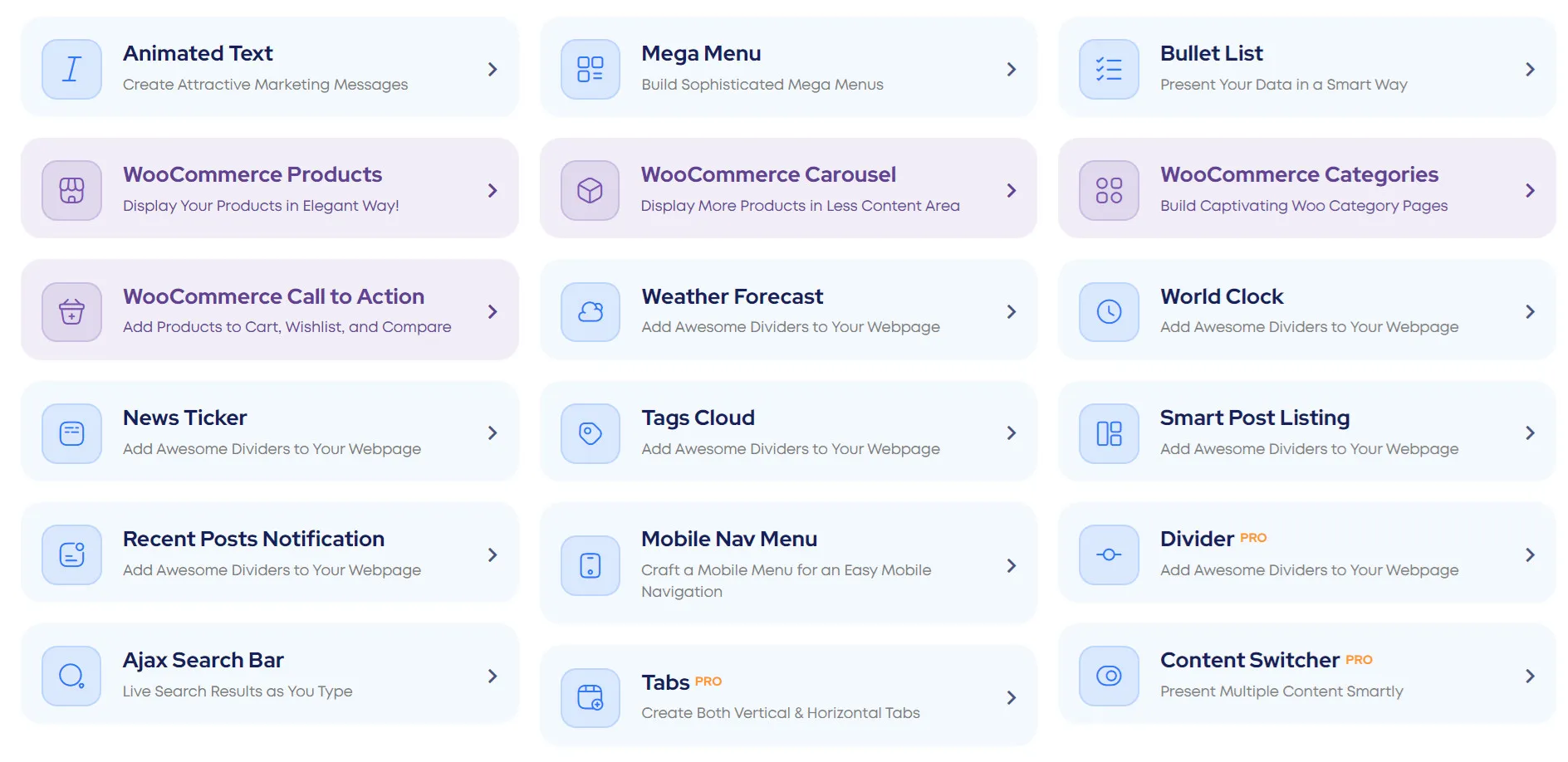Click the Content Switcher eye icon
1568x762 pixels.
pyautogui.click(x=1109, y=676)
